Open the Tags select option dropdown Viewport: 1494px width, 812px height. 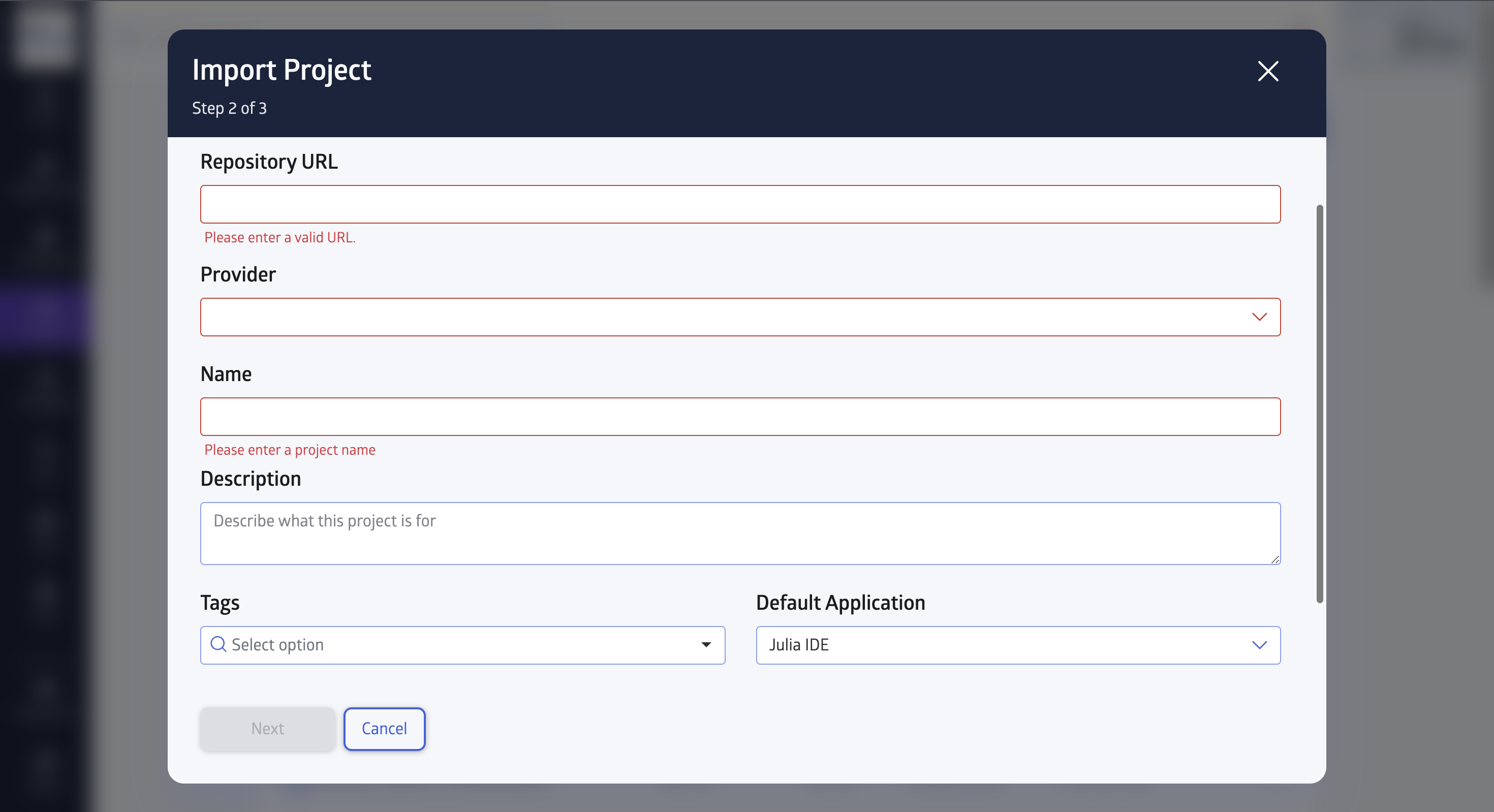click(x=462, y=645)
